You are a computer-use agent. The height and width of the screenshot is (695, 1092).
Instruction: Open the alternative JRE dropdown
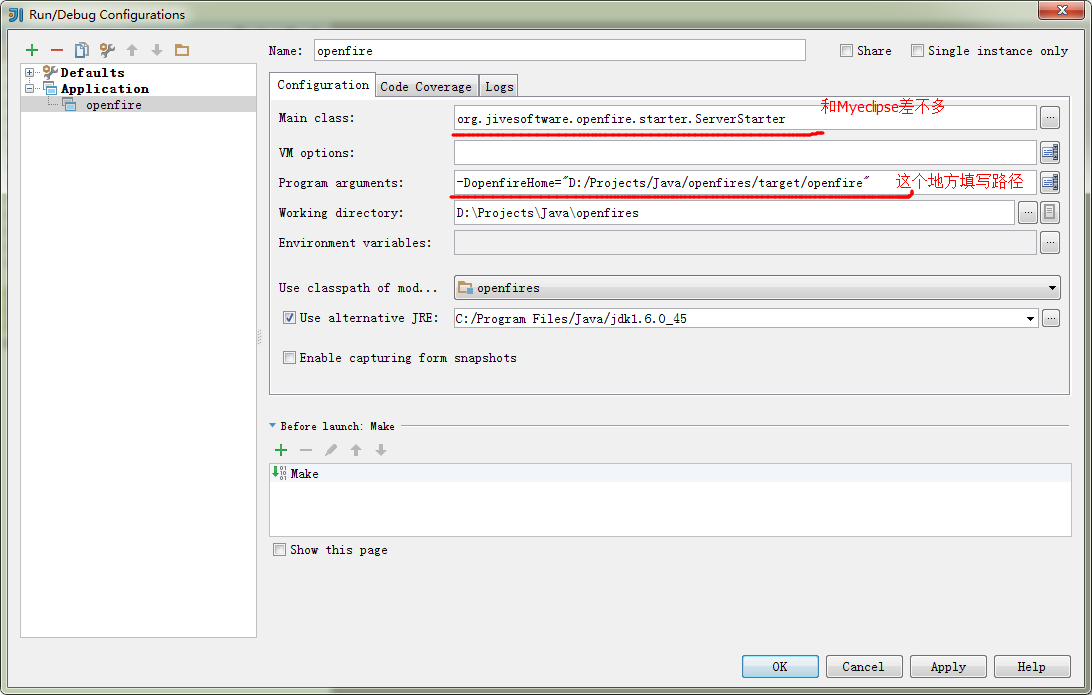click(x=1029, y=317)
